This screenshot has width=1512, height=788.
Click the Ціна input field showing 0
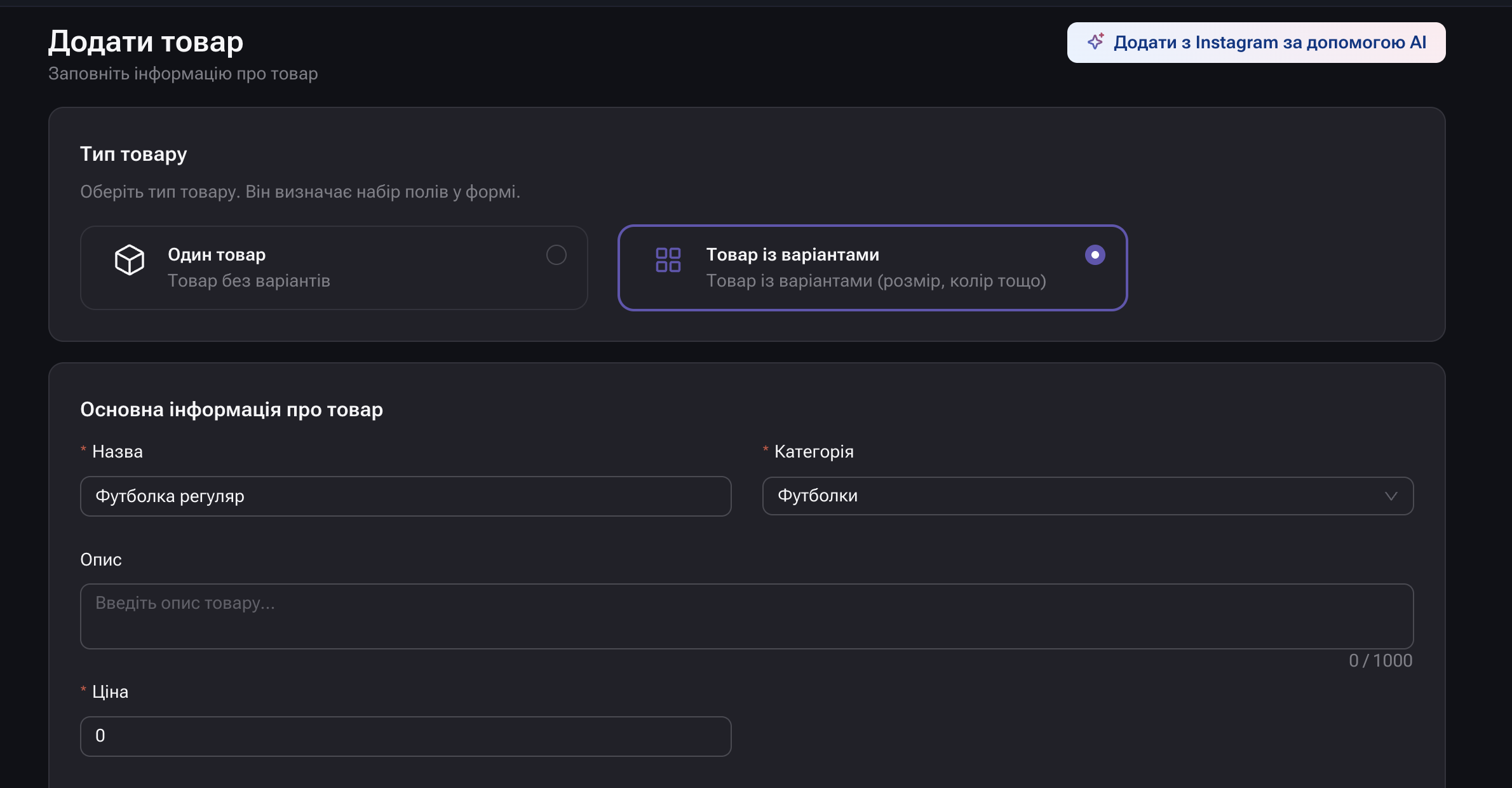pyautogui.click(x=405, y=737)
